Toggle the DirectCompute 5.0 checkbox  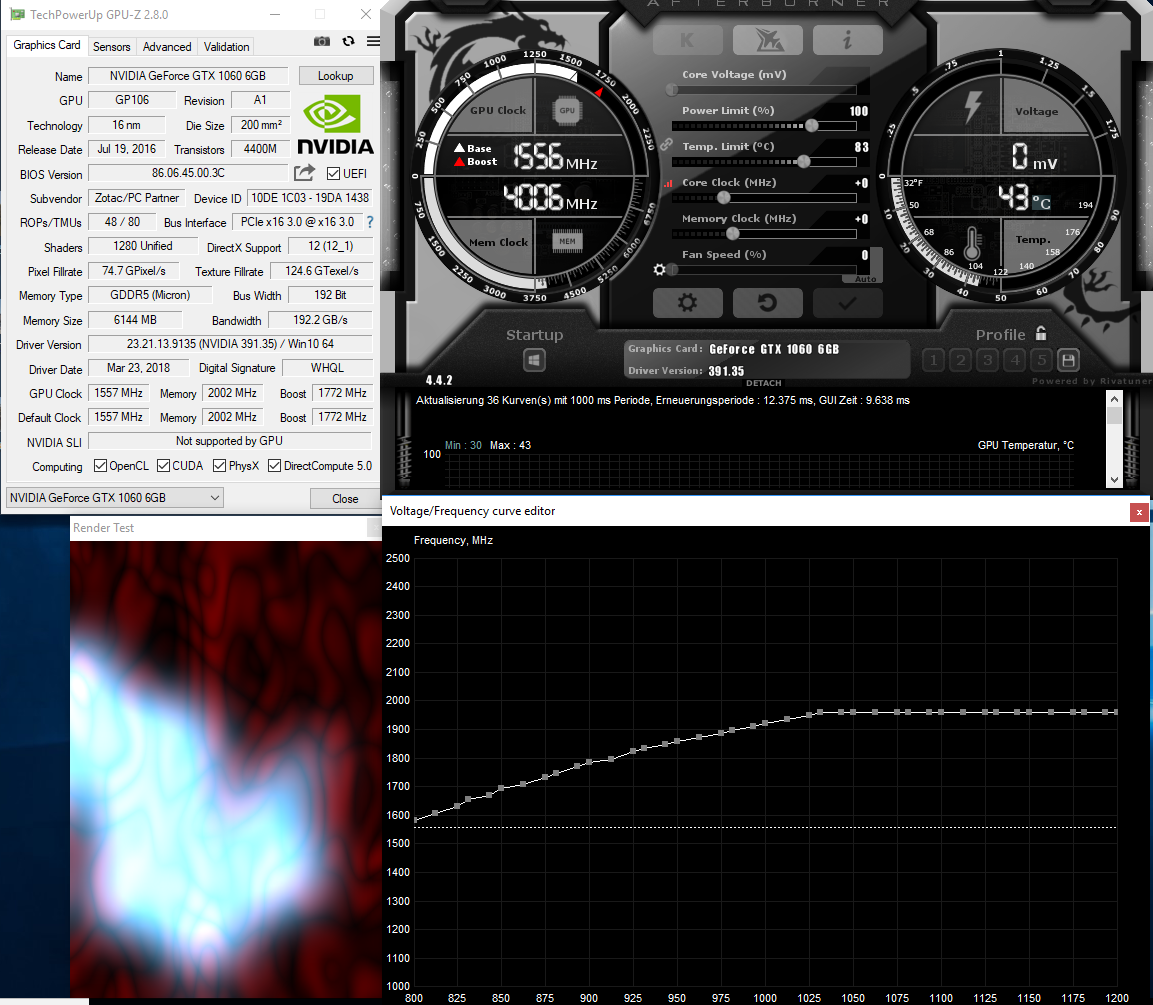pyautogui.click(x=274, y=465)
